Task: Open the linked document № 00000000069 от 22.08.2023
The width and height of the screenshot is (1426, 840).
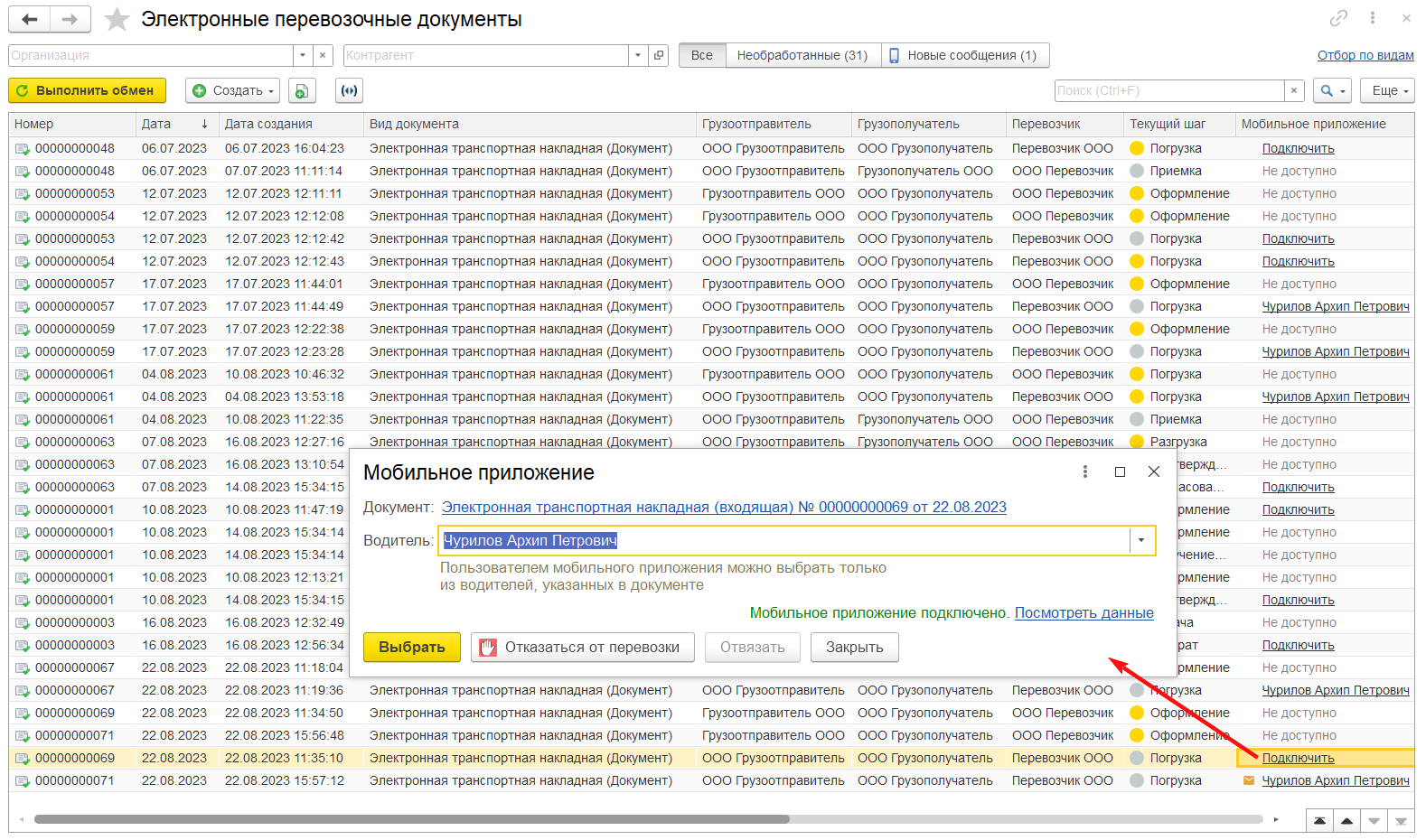Action: [x=724, y=507]
